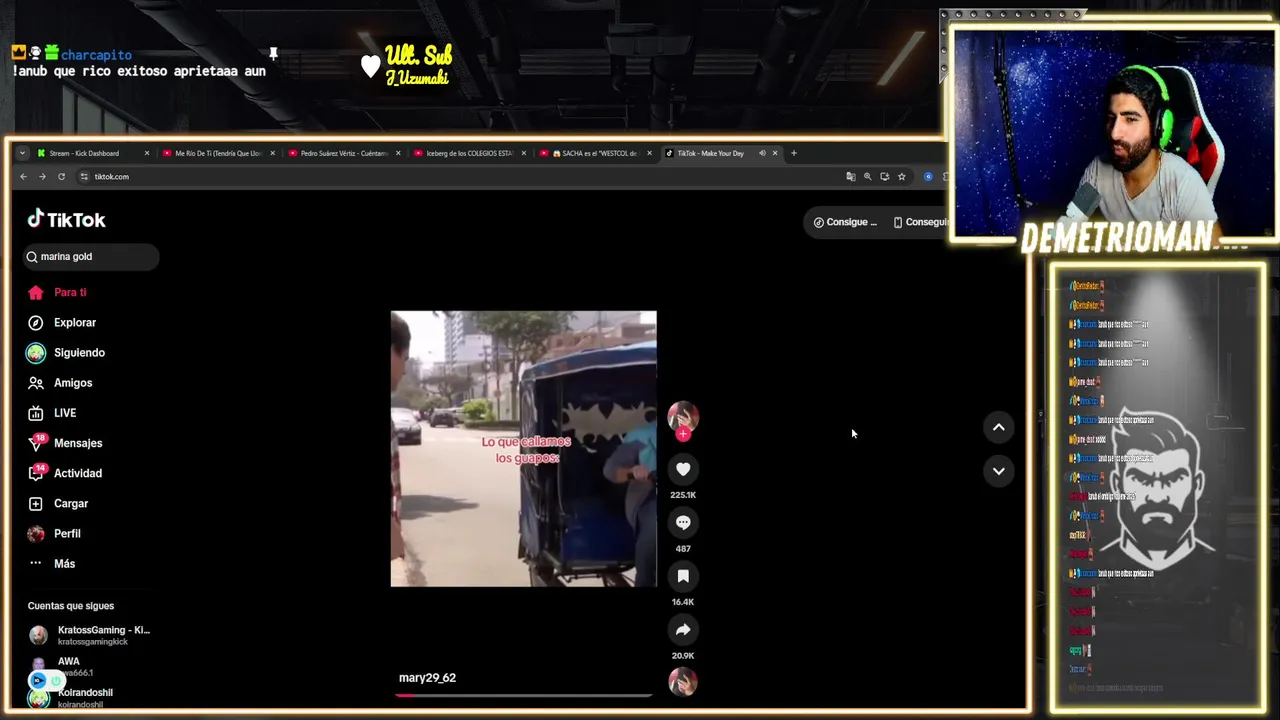1280x720 pixels.
Task: Open the browser profile icon
Action: 928,177
